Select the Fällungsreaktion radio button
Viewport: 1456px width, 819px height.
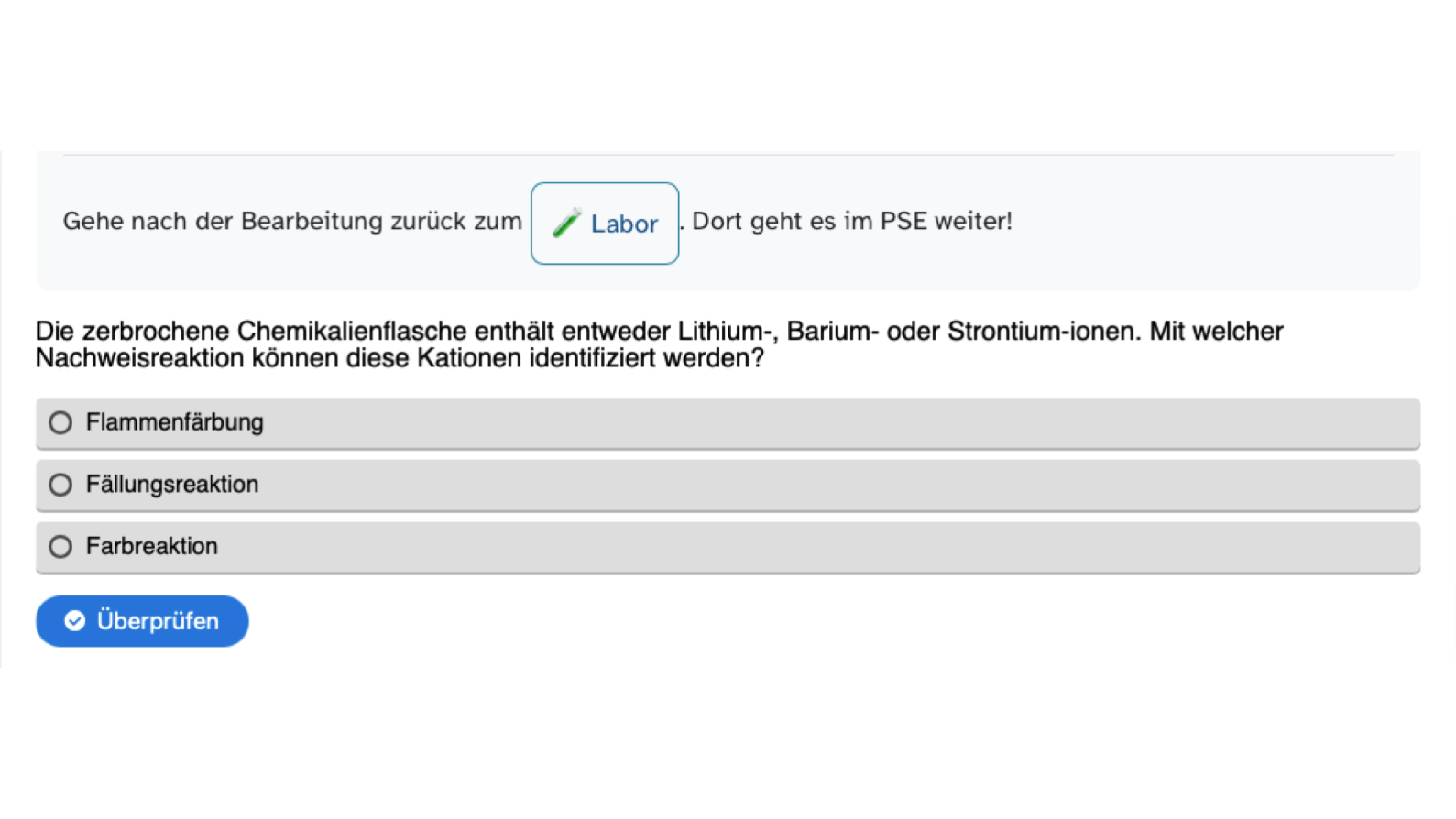tap(60, 485)
